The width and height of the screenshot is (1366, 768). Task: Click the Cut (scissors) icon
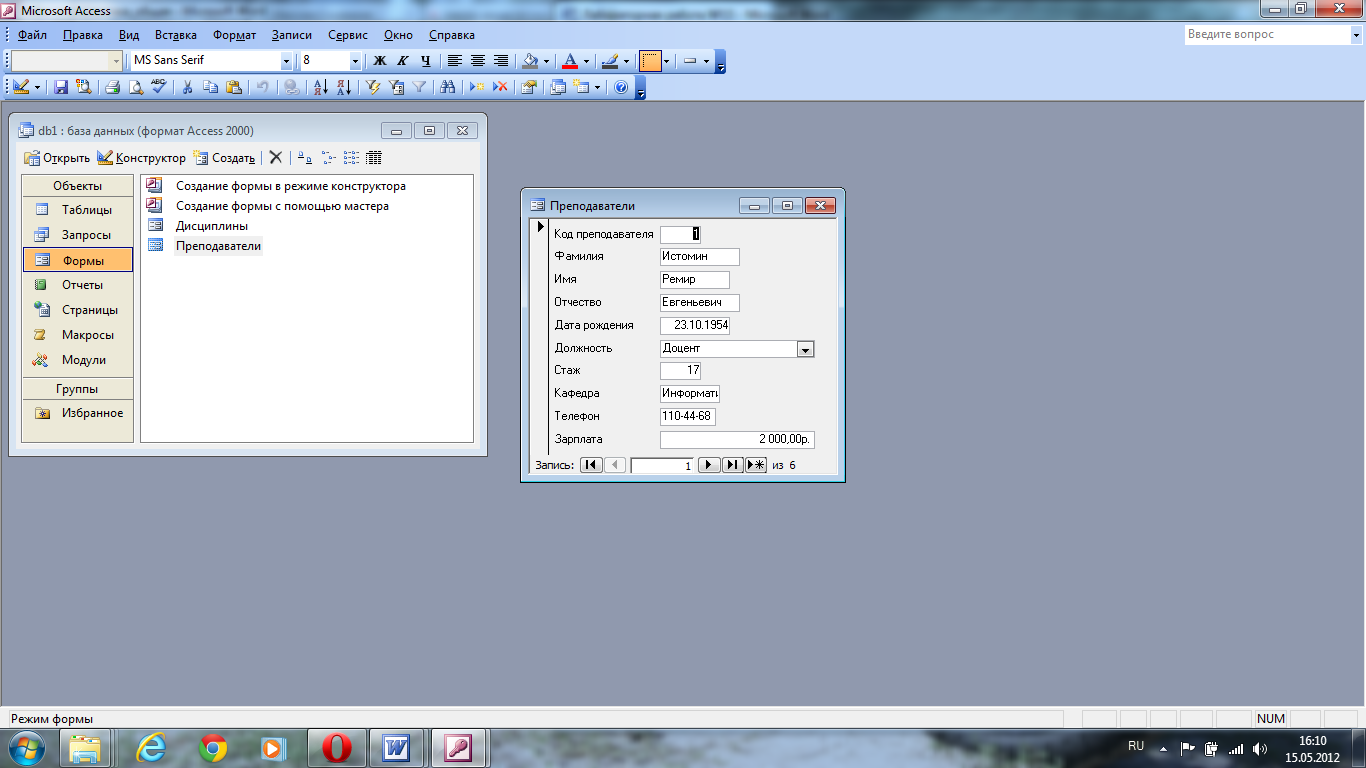pyautogui.click(x=187, y=87)
